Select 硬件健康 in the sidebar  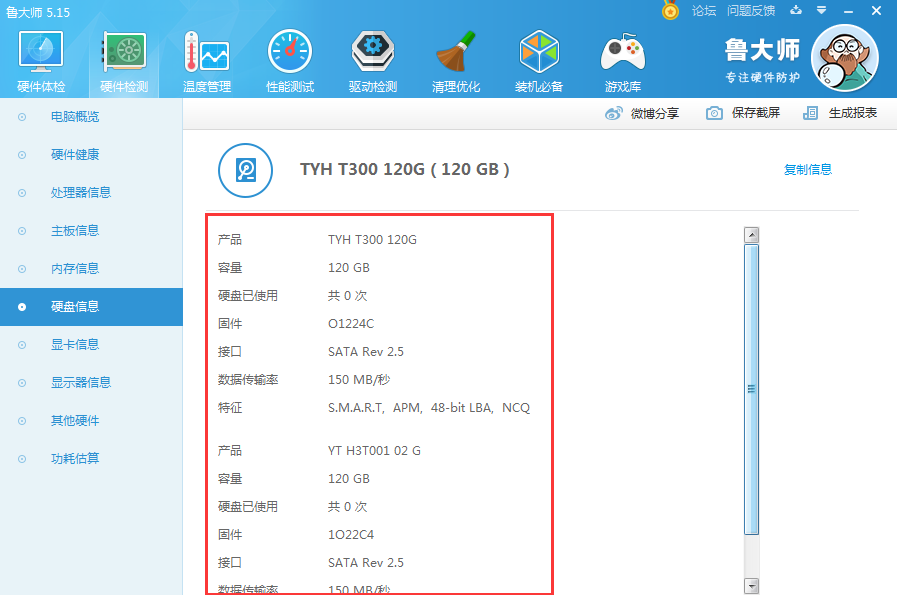(x=91, y=154)
